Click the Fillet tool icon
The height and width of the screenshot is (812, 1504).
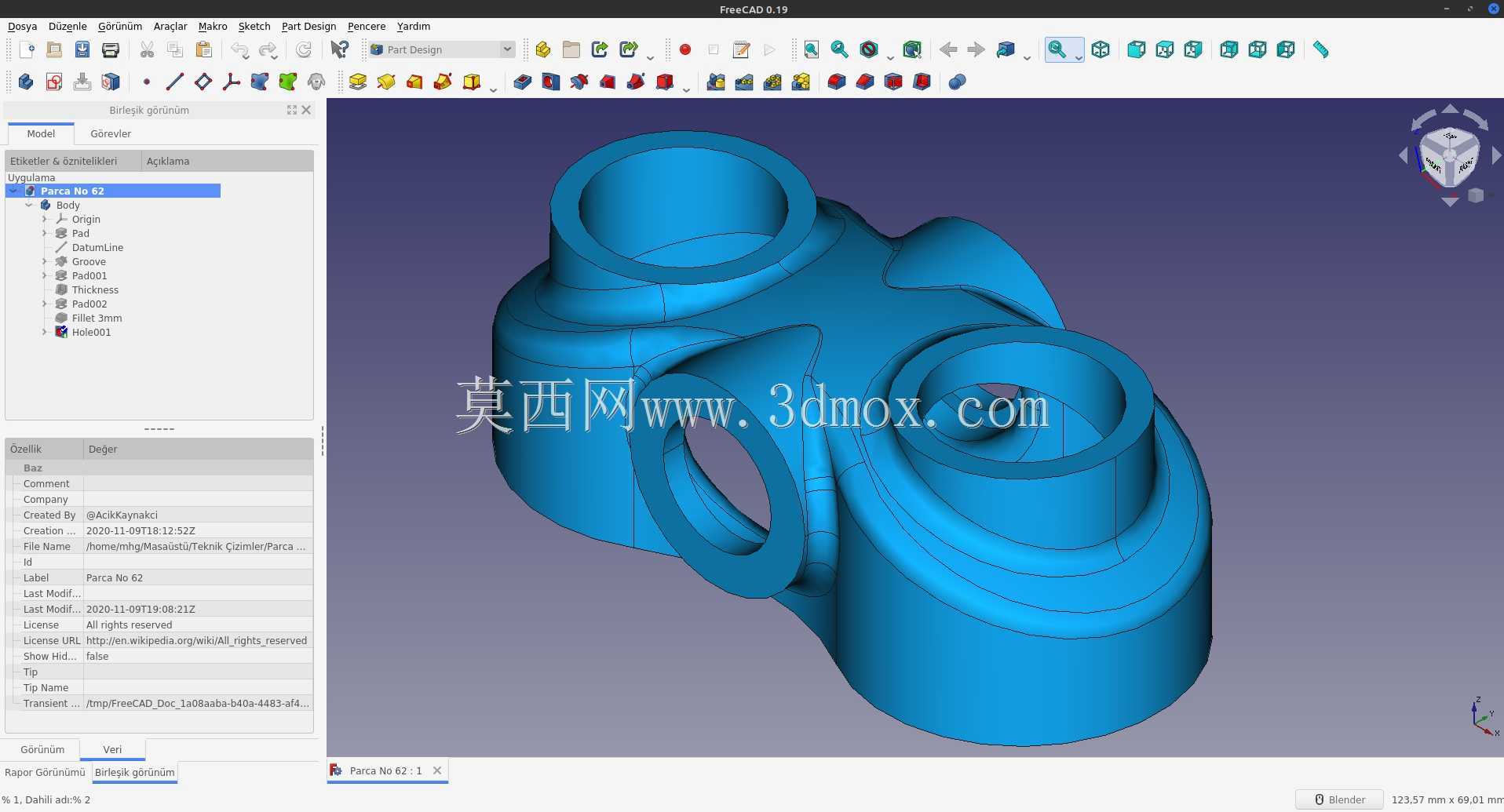837,82
